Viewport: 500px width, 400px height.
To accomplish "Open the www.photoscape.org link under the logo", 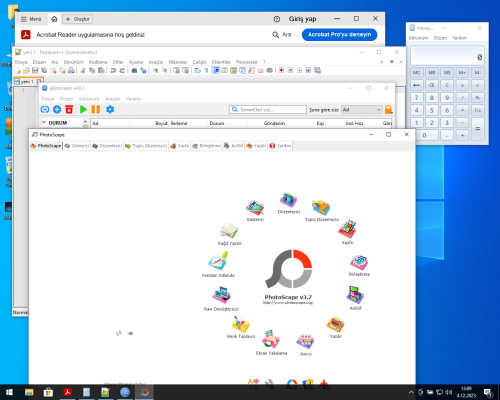I will point(288,303).
